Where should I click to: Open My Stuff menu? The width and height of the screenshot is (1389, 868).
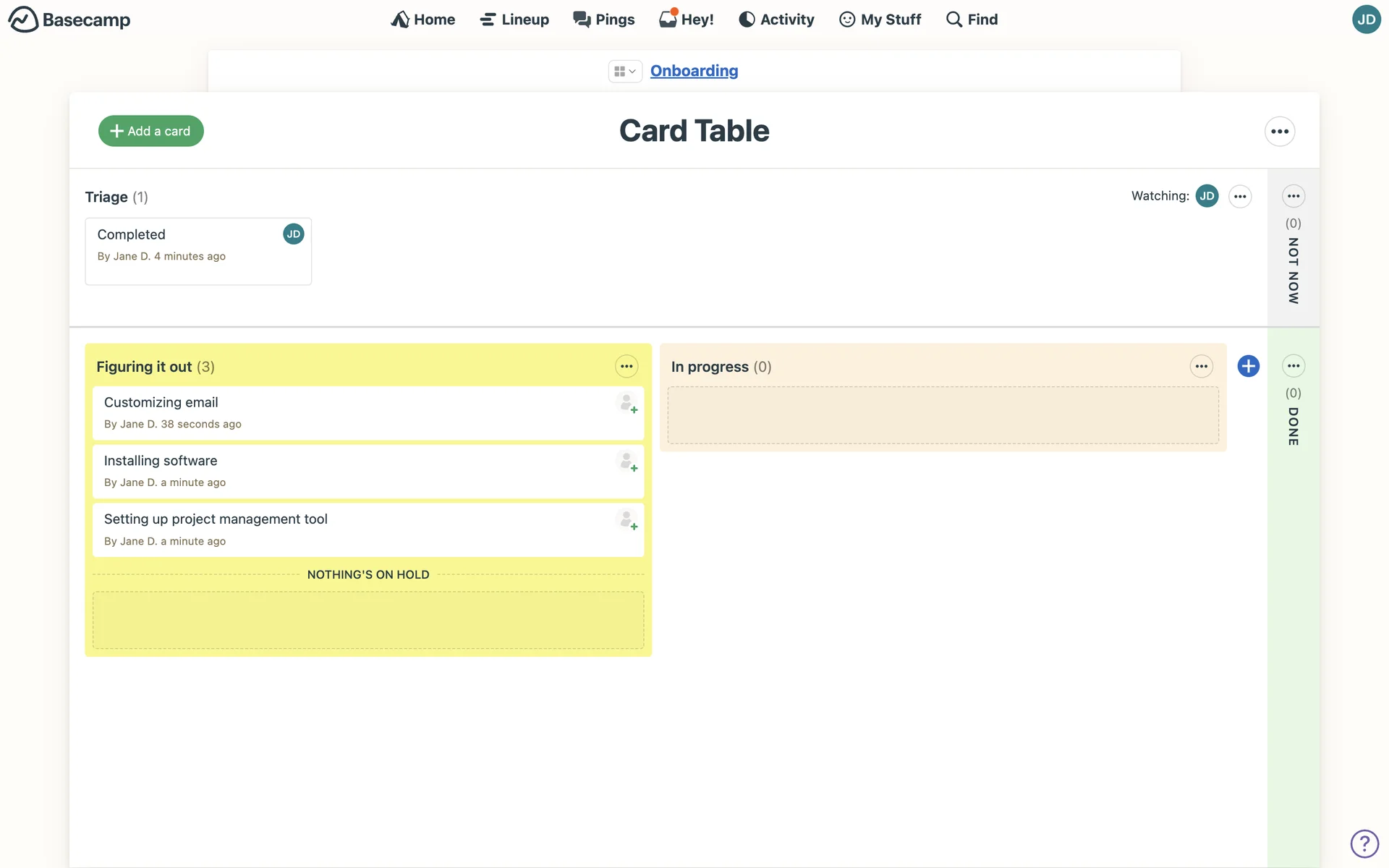tap(880, 20)
